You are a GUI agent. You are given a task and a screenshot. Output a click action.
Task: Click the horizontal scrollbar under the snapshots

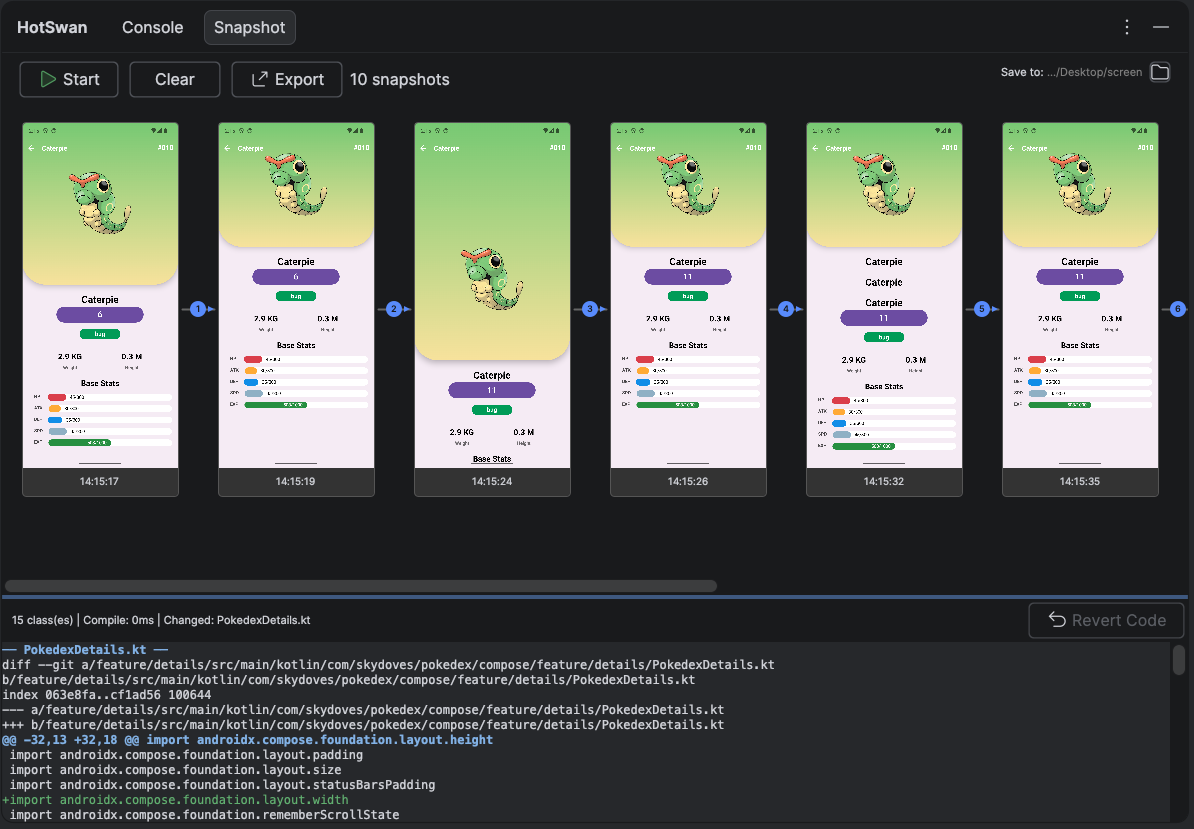pyautogui.click(x=361, y=586)
